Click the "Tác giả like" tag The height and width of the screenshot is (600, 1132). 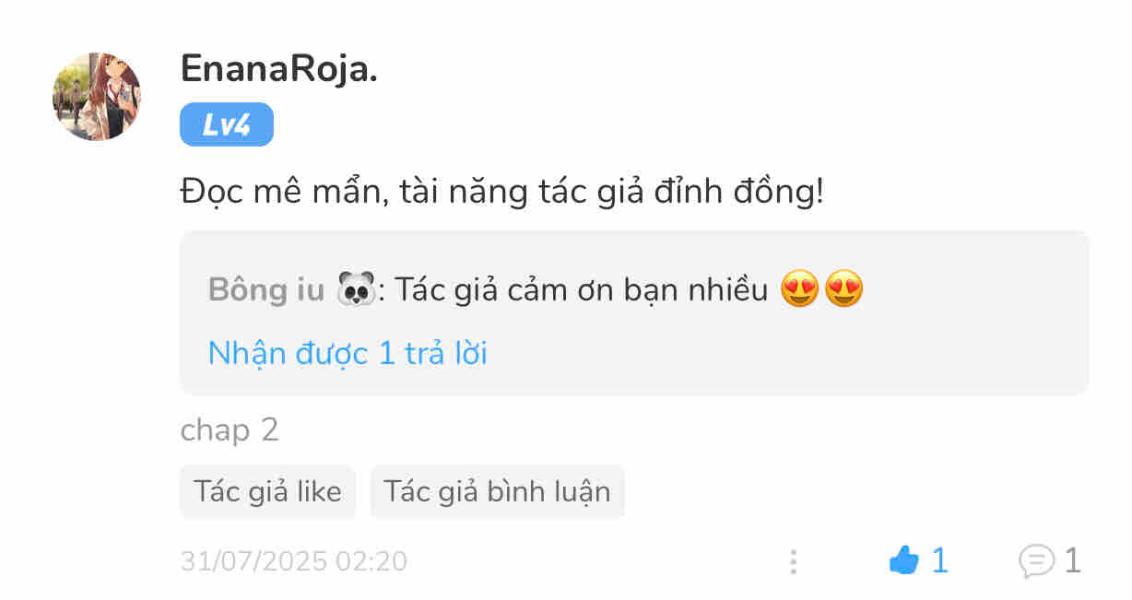(267, 492)
